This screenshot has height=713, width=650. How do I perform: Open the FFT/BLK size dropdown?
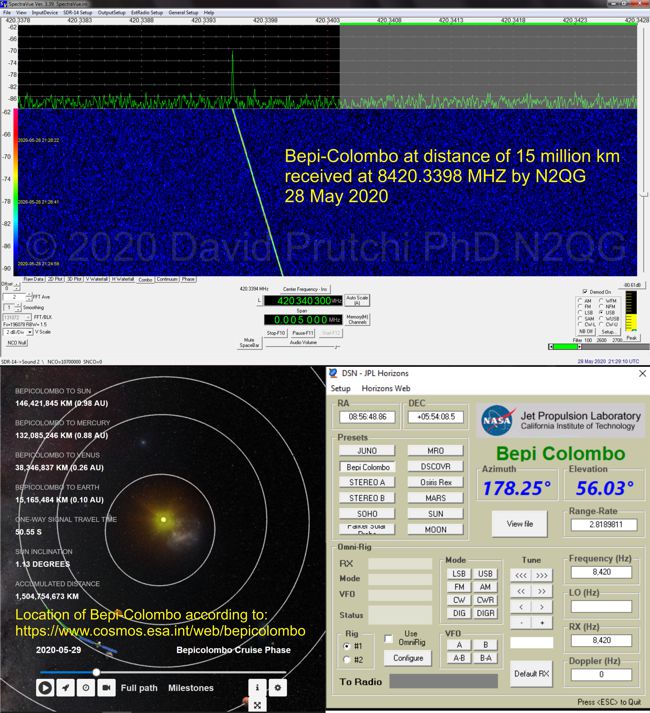click(x=17, y=317)
